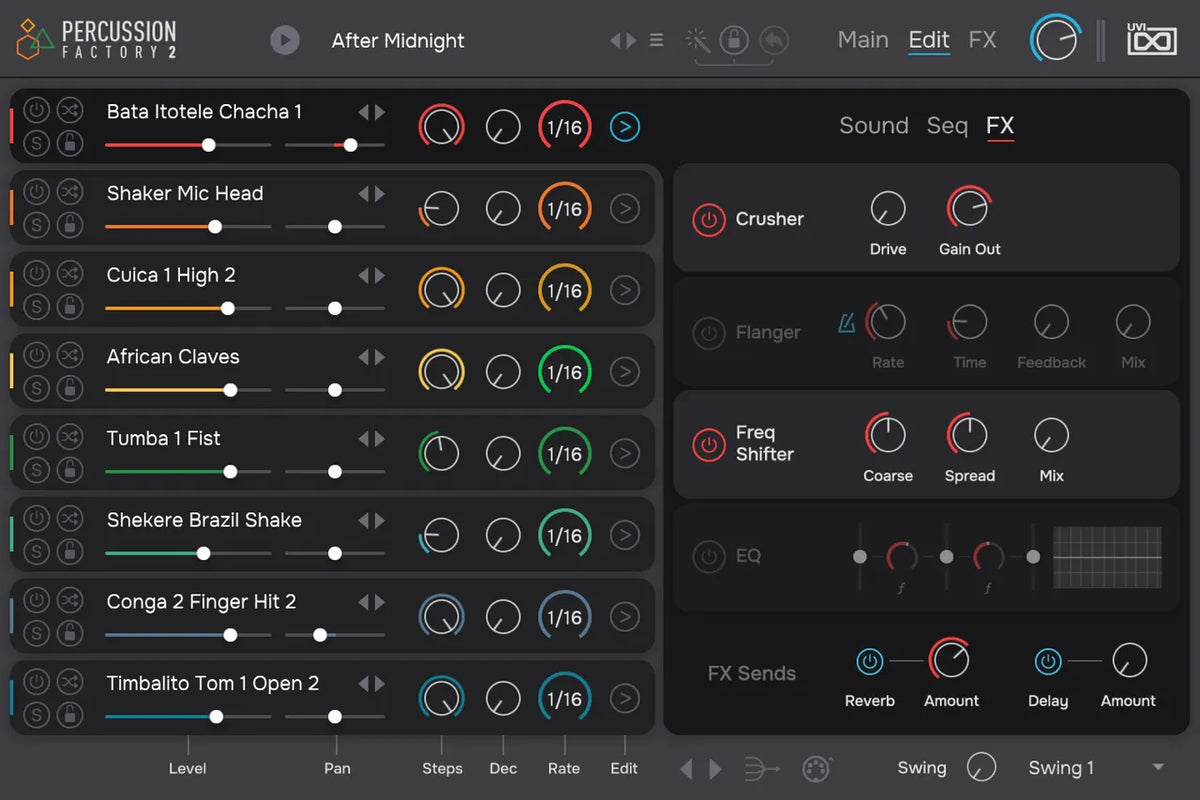Click the metronome sync icon in Flanger
This screenshot has height=800, width=1200.
pos(846,322)
